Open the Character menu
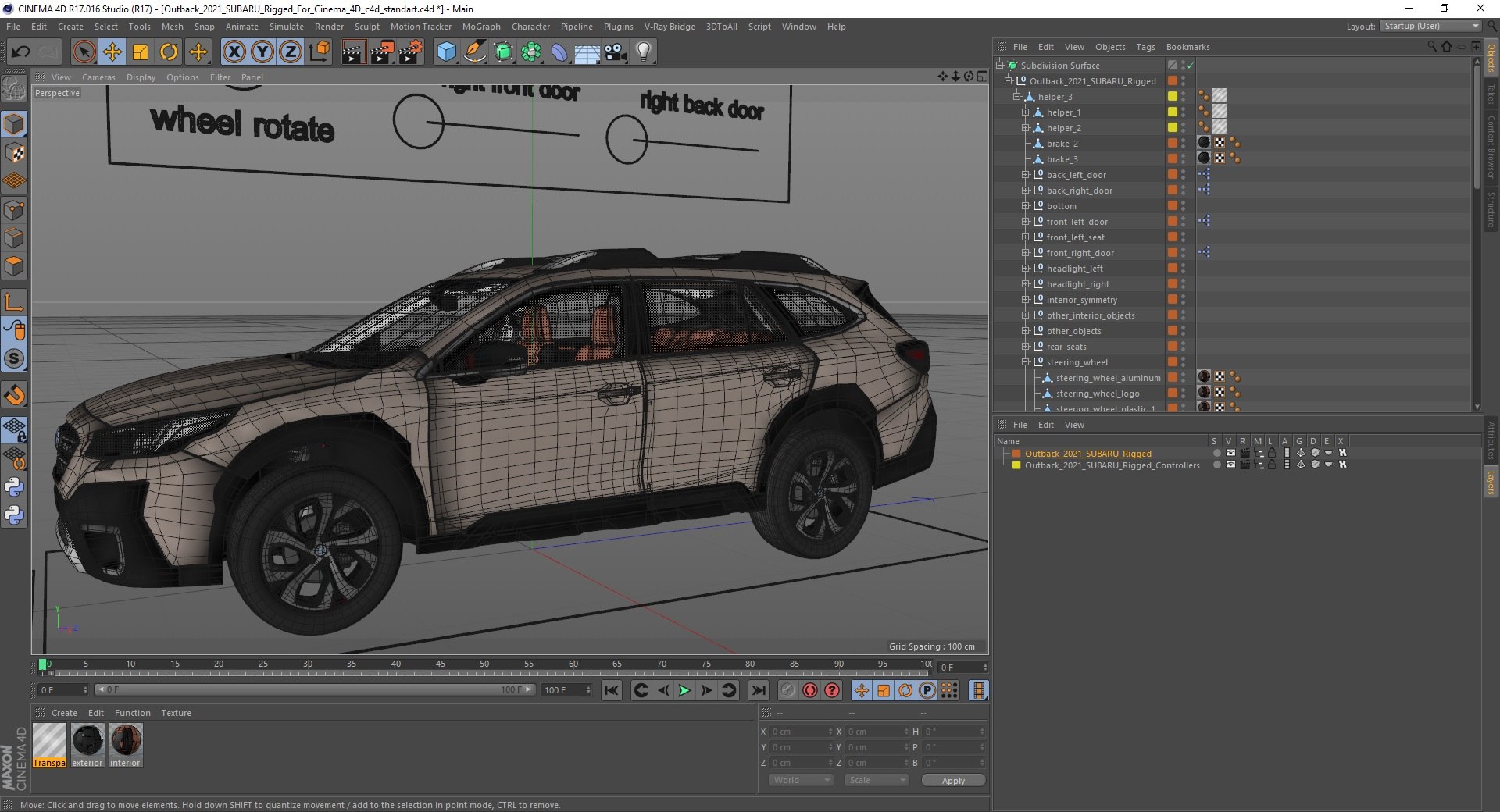Screen dimensions: 1500x812 pyautogui.click(x=530, y=27)
